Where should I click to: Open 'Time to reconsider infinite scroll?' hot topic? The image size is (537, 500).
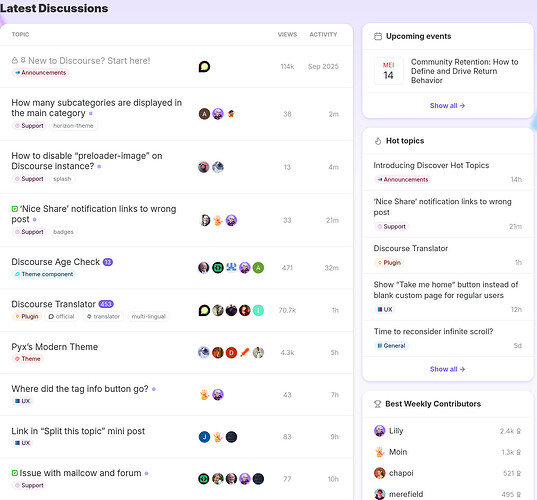click(x=433, y=332)
